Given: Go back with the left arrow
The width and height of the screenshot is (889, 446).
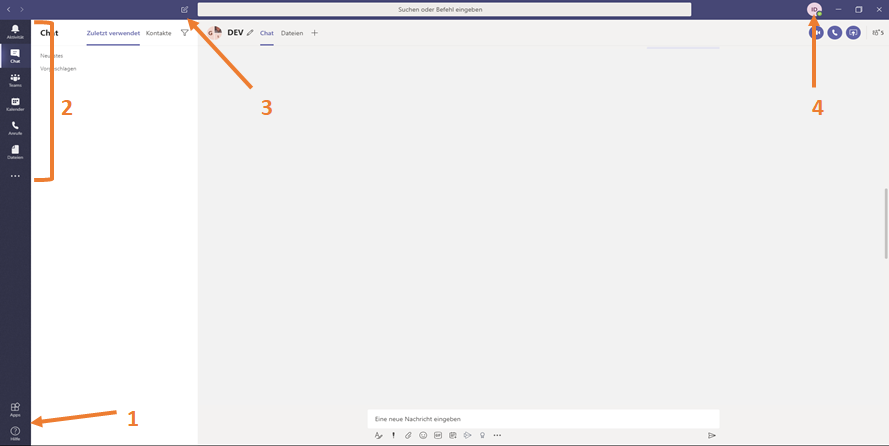Looking at the screenshot, I should [x=9, y=10].
